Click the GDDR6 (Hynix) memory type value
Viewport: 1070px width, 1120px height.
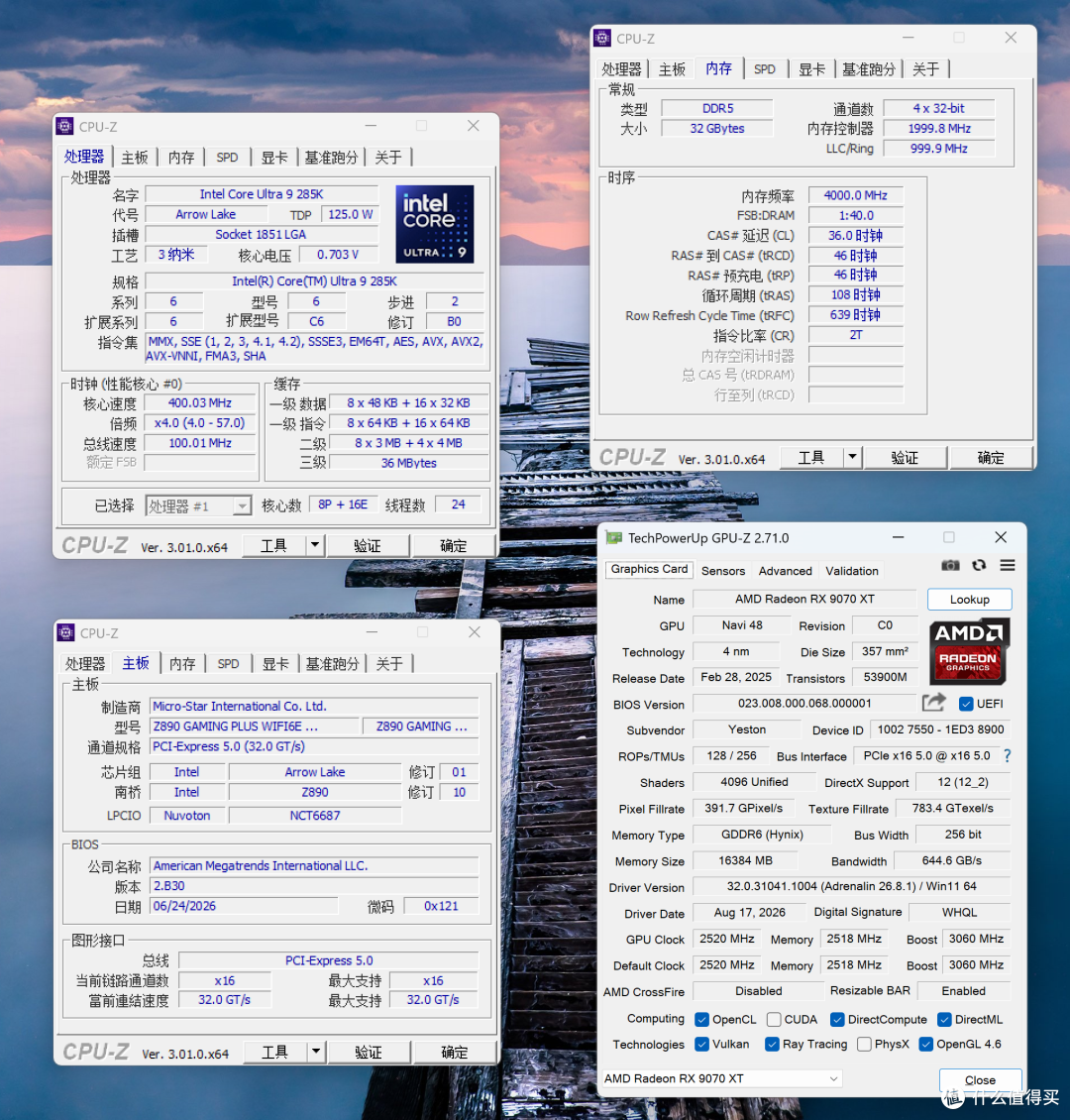[762, 835]
